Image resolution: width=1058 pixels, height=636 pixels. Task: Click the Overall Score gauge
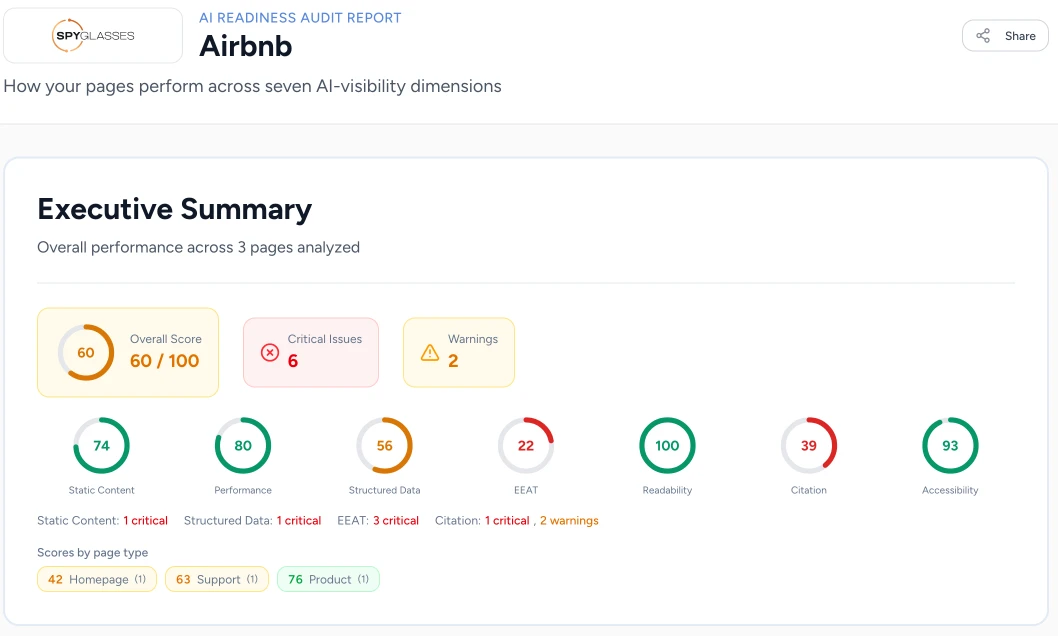(84, 352)
